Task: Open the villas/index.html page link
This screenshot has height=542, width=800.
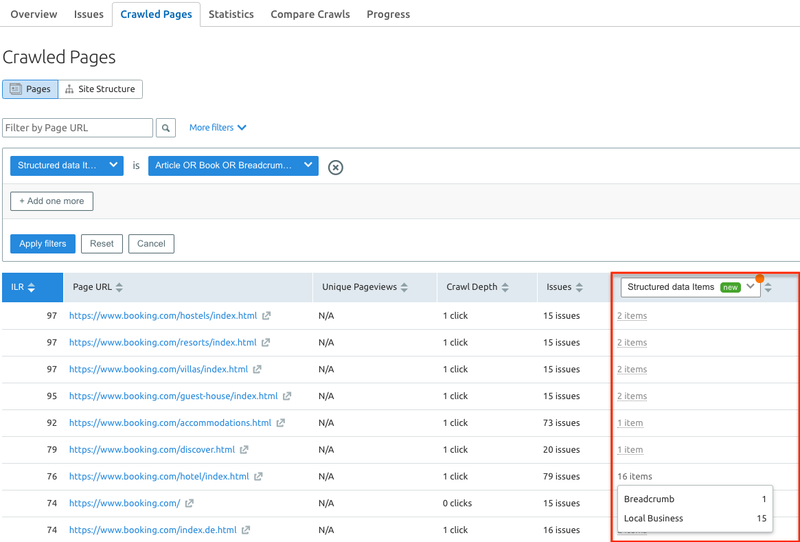Action: click(x=158, y=369)
